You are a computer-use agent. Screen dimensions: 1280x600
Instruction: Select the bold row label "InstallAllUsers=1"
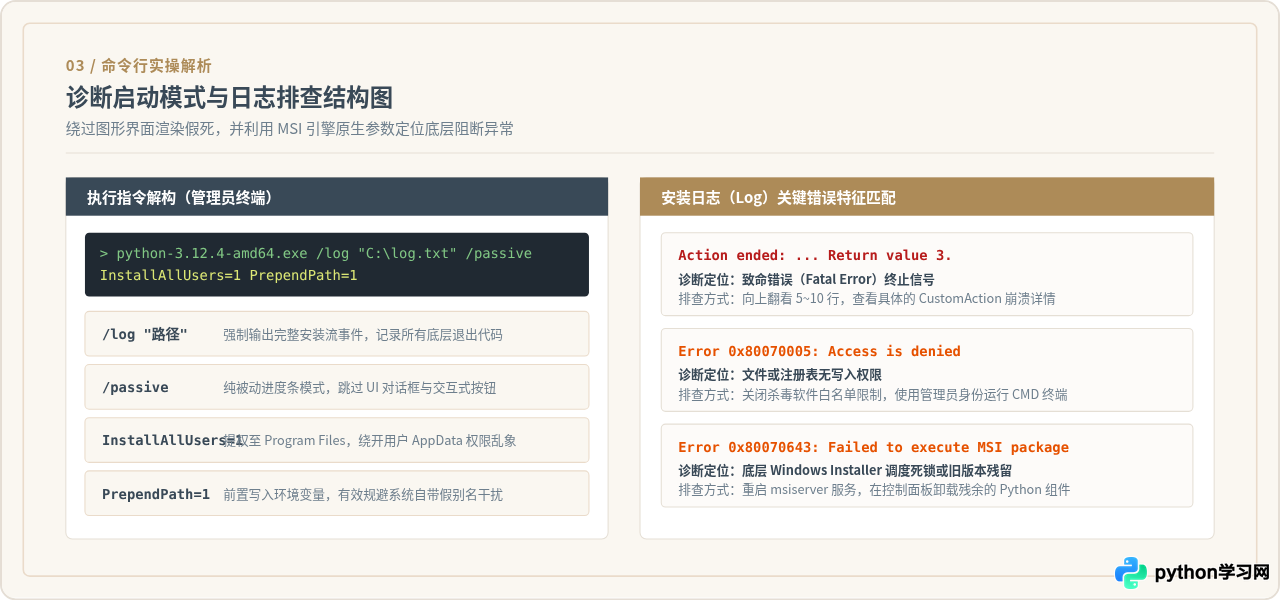tap(172, 440)
